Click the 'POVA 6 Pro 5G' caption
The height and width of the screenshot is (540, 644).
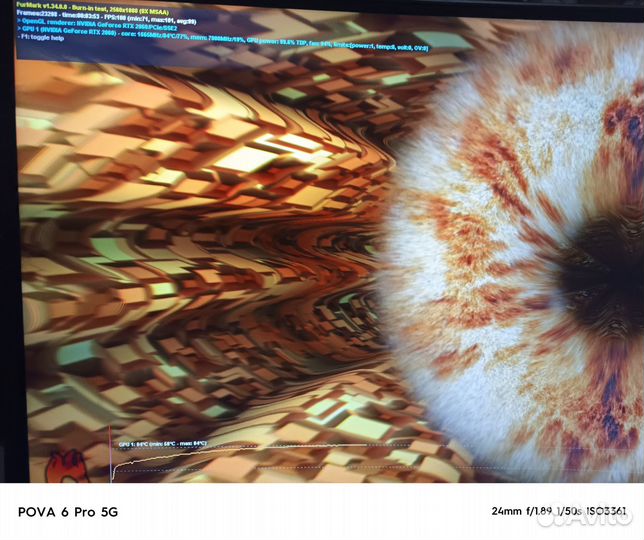68,512
